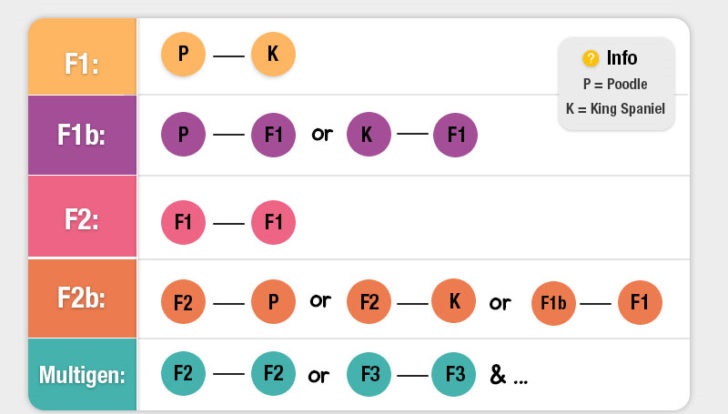Select the purple K circle in the F1b row
Screen dimensions: 728x414
[x=369, y=135]
